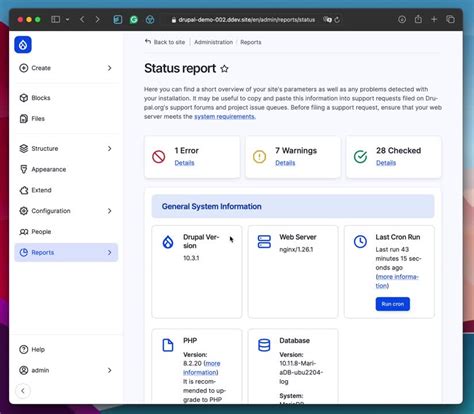Click the Files document icon
The image size is (474, 414).
click(x=24, y=119)
